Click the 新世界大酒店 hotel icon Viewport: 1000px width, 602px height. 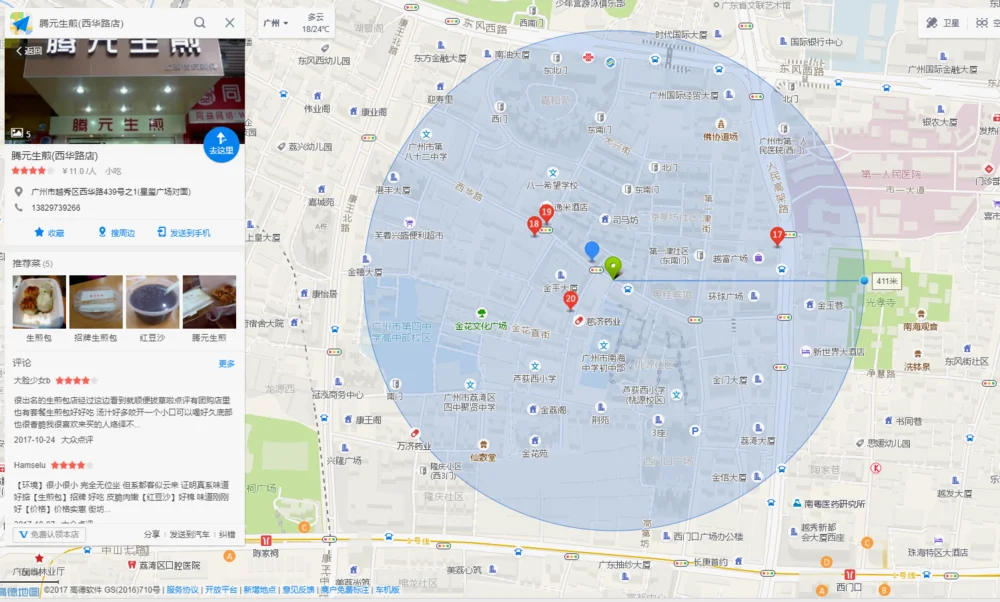click(805, 351)
